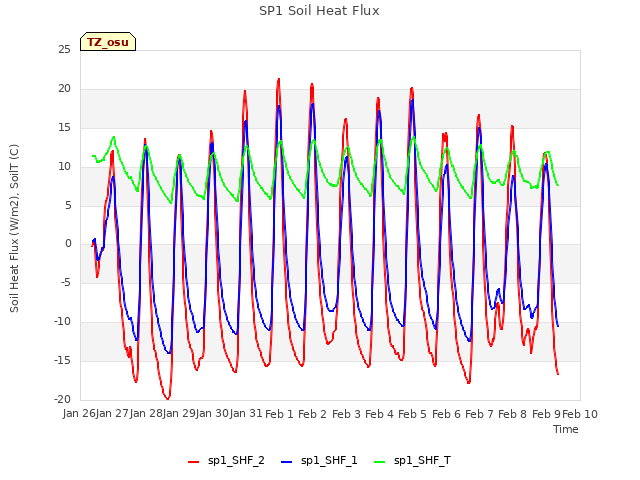
Task: Click the 20 y-axis tick label
Action: click(64, 89)
